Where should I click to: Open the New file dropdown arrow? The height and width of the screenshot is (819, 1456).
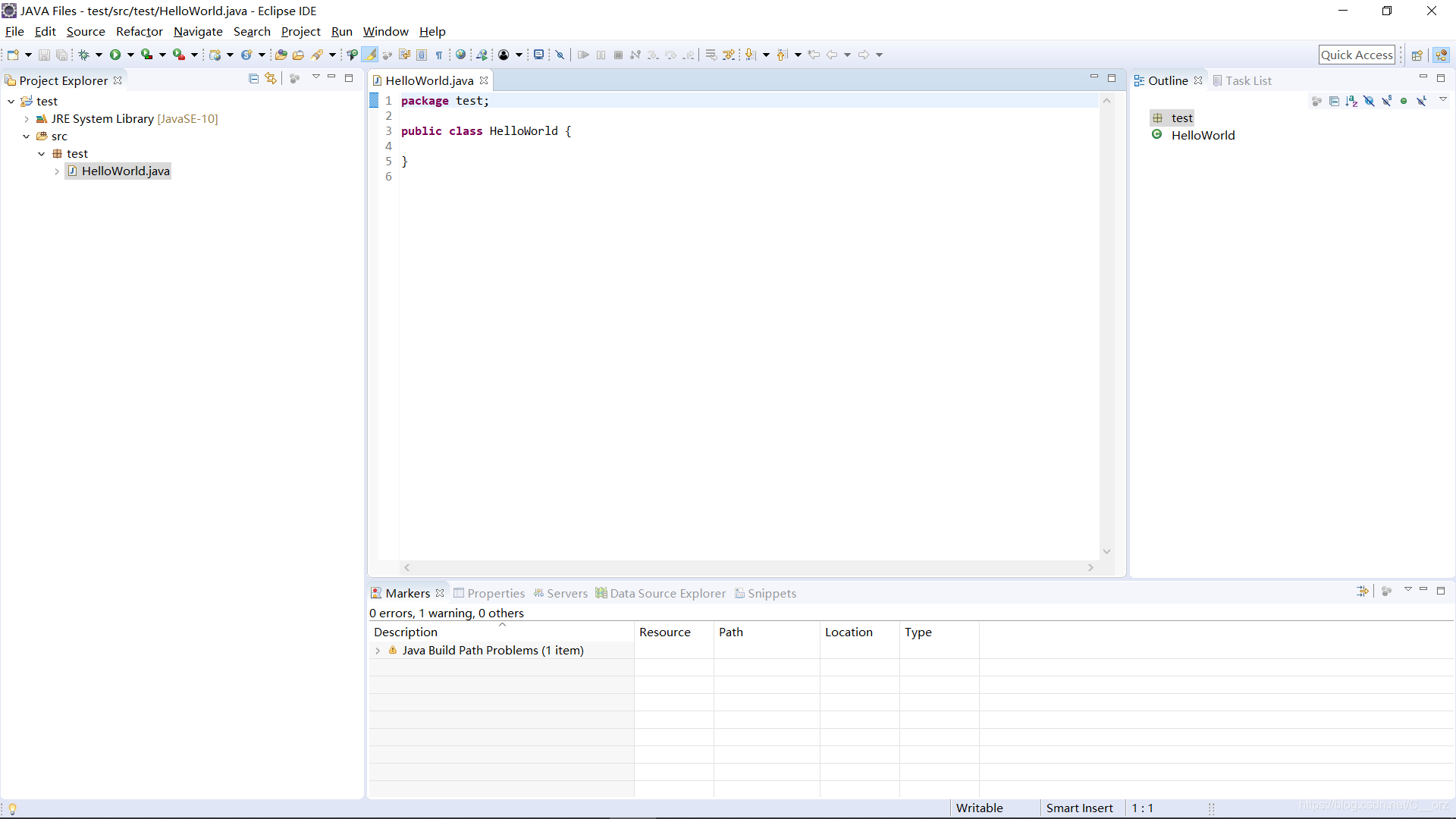point(28,55)
